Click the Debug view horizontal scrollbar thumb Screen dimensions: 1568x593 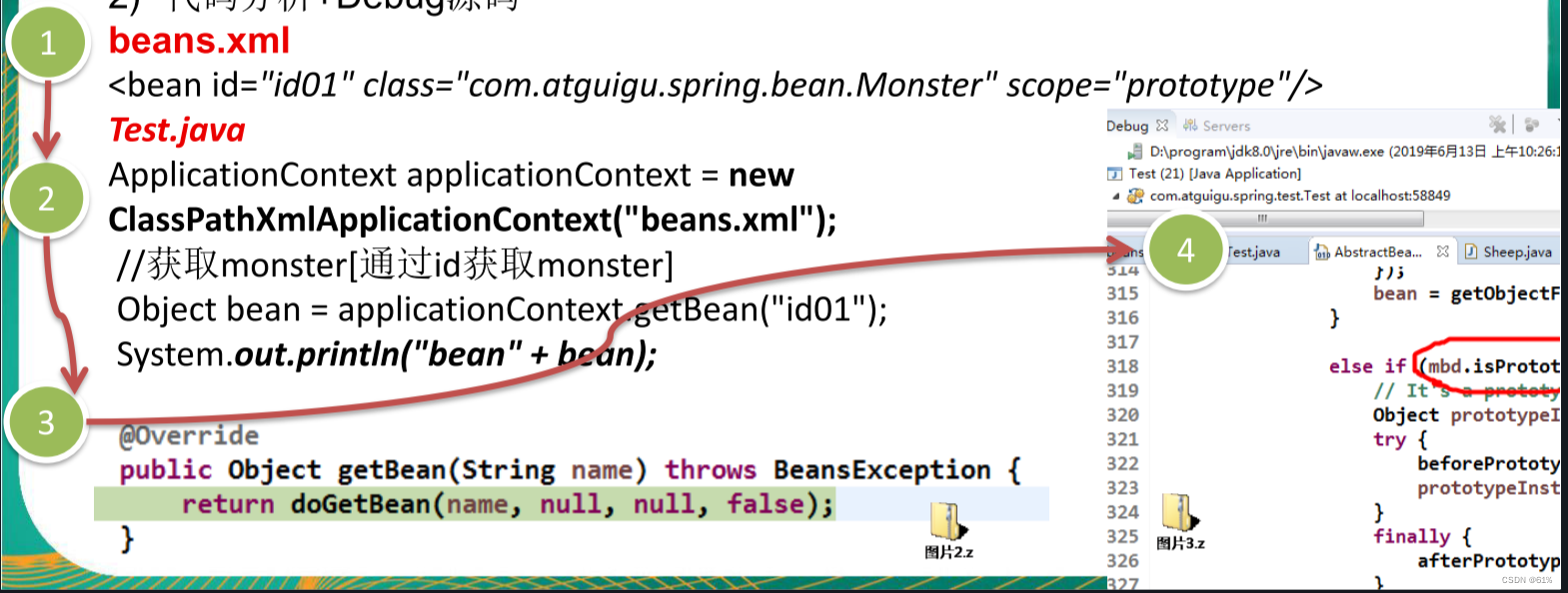[x=1263, y=218]
